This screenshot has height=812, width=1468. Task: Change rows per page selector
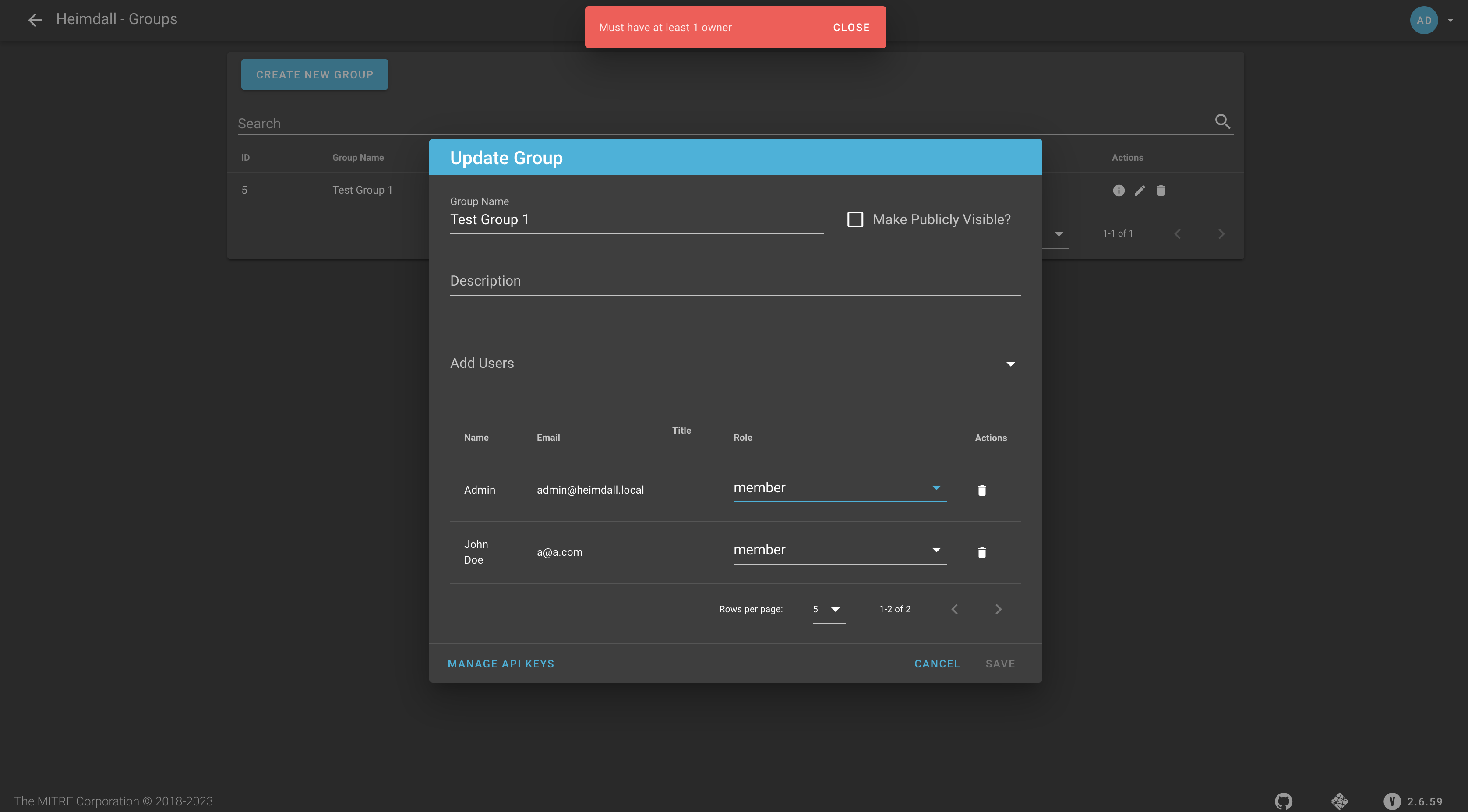[828, 609]
